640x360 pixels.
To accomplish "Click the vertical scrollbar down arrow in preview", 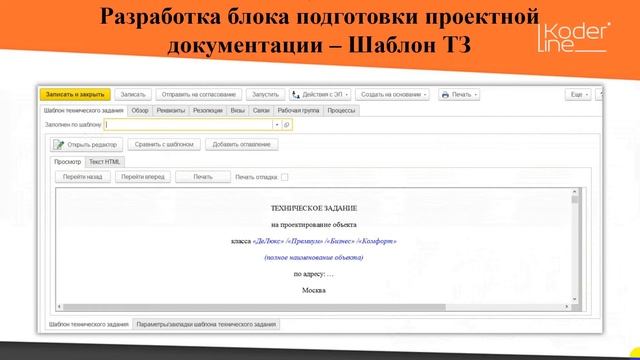I will 575,299.
